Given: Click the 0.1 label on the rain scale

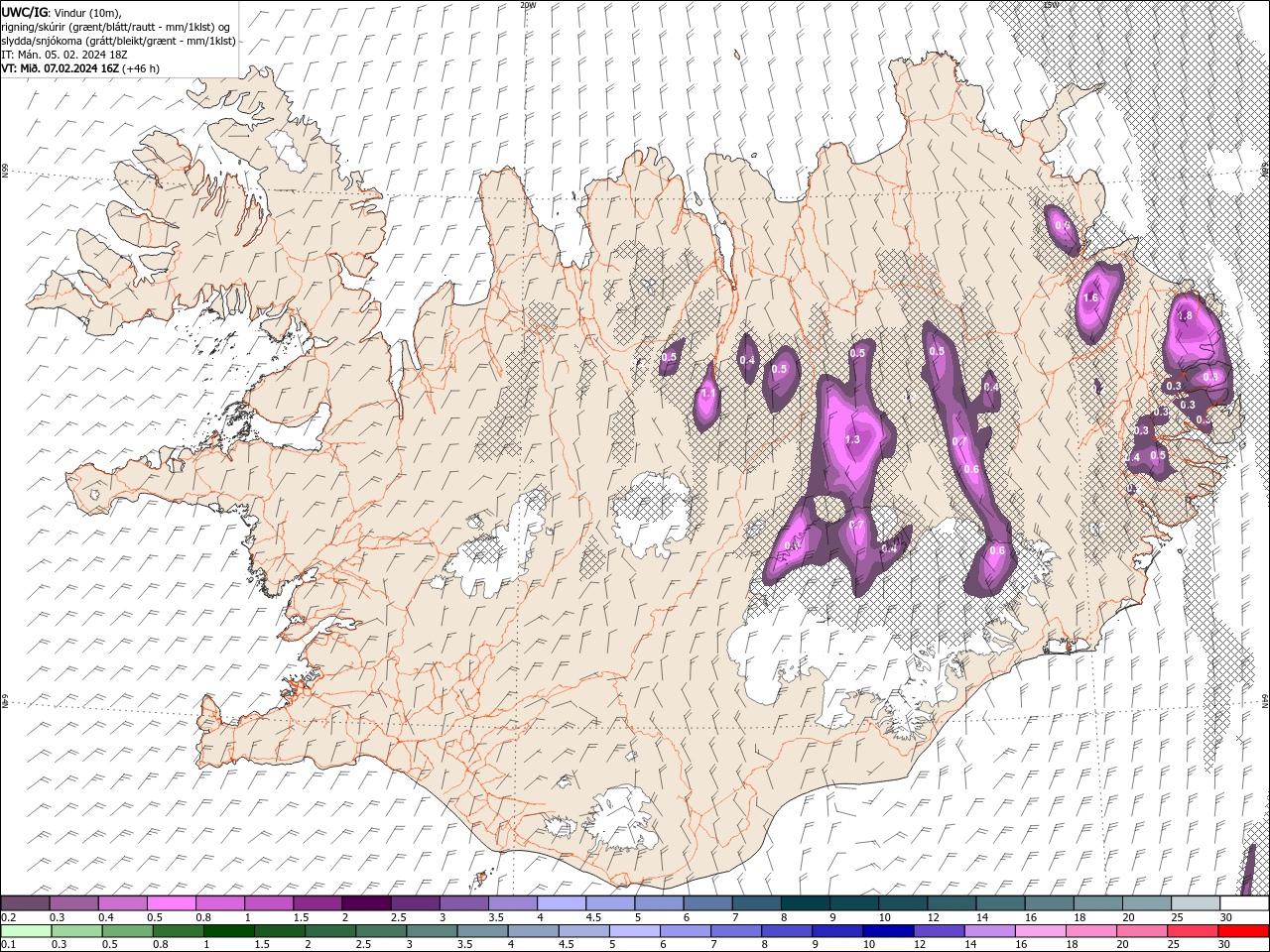Looking at the screenshot, I should [x=10, y=945].
